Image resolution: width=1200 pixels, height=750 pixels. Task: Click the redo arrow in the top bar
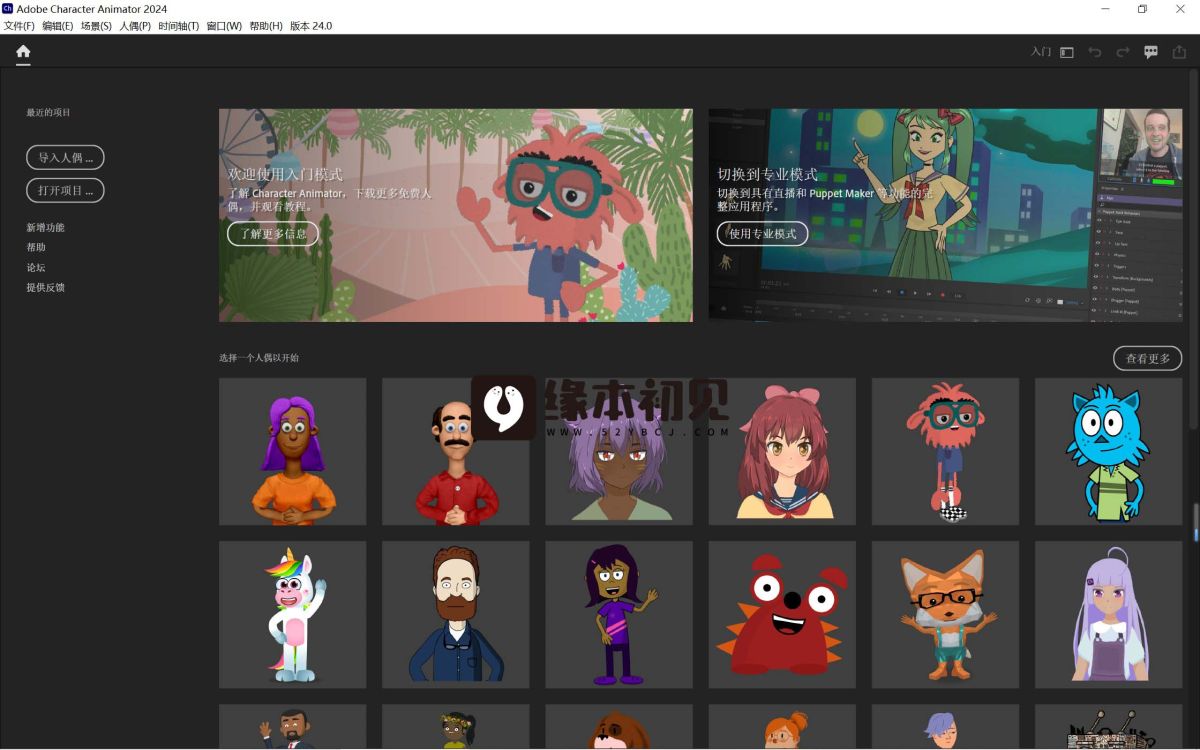coord(1123,52)
